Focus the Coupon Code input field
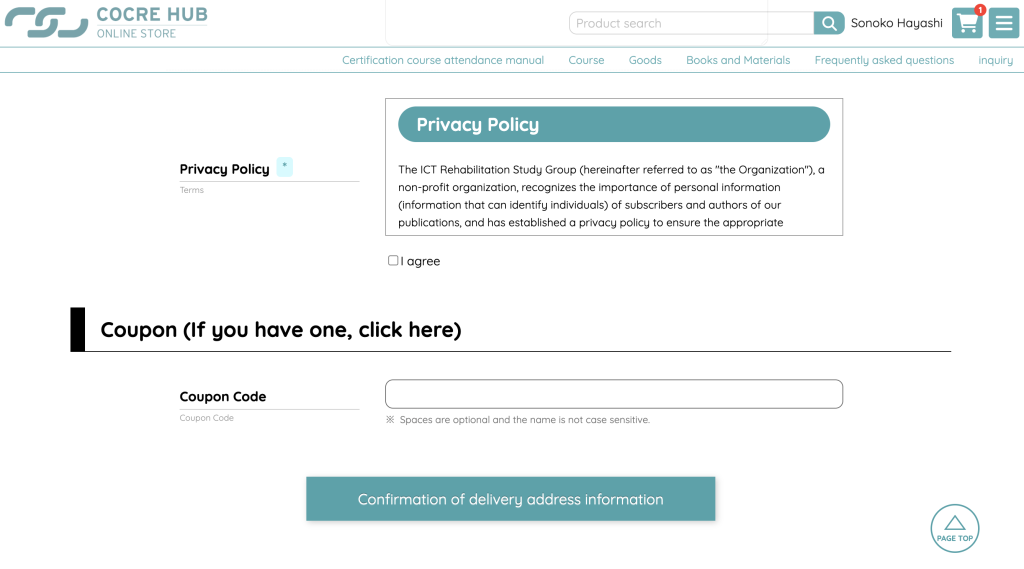The width and height of the screenshot is (1024, 569). 613,394
